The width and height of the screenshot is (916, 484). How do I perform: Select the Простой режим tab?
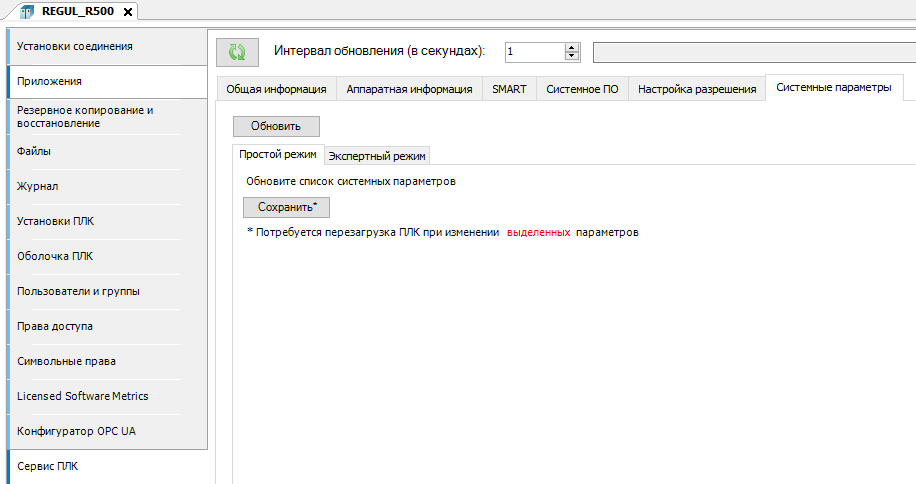[278, 154]
